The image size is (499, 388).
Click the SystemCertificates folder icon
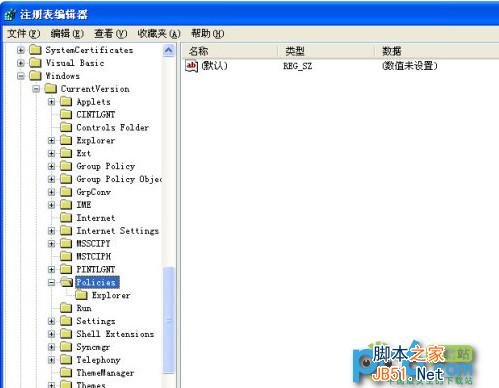(35, 50)
